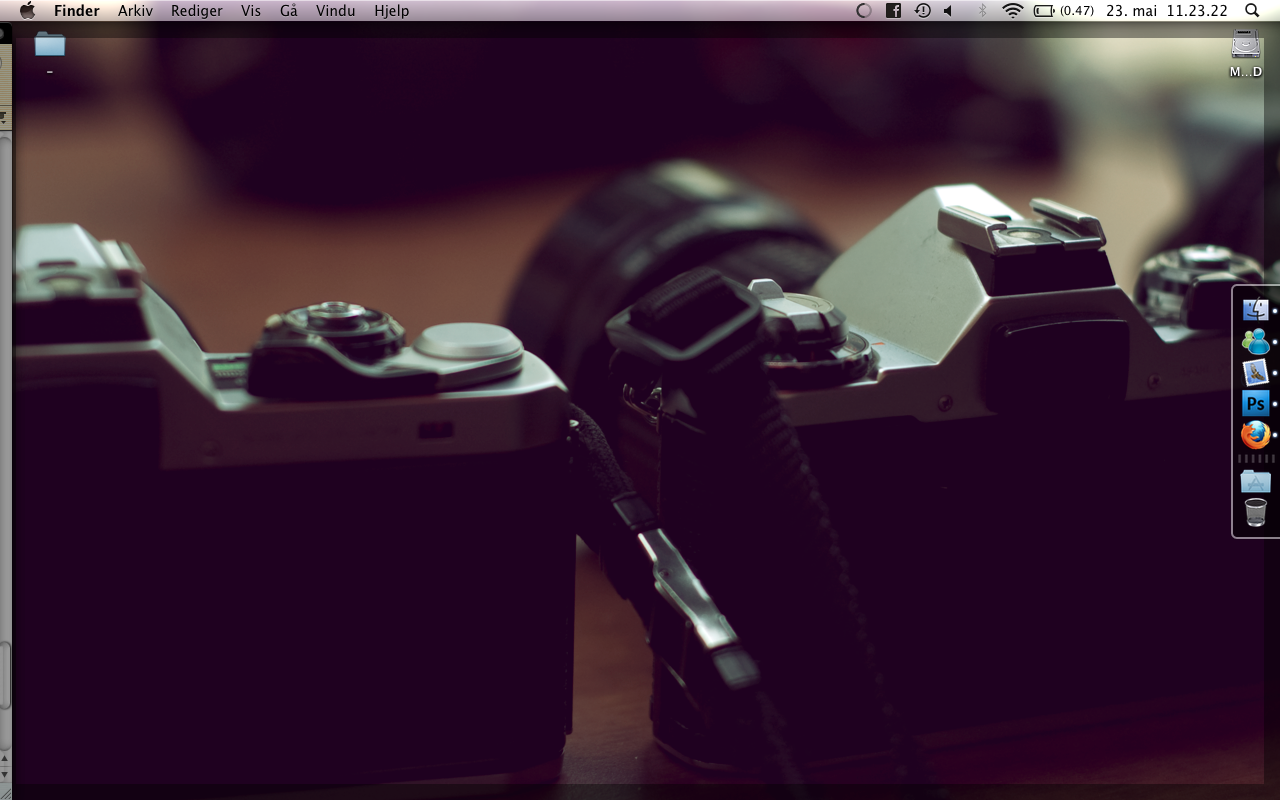Click the spinning sync circle menu bar icon
The image size is (1280, 800).
click(x=865, y=10)
